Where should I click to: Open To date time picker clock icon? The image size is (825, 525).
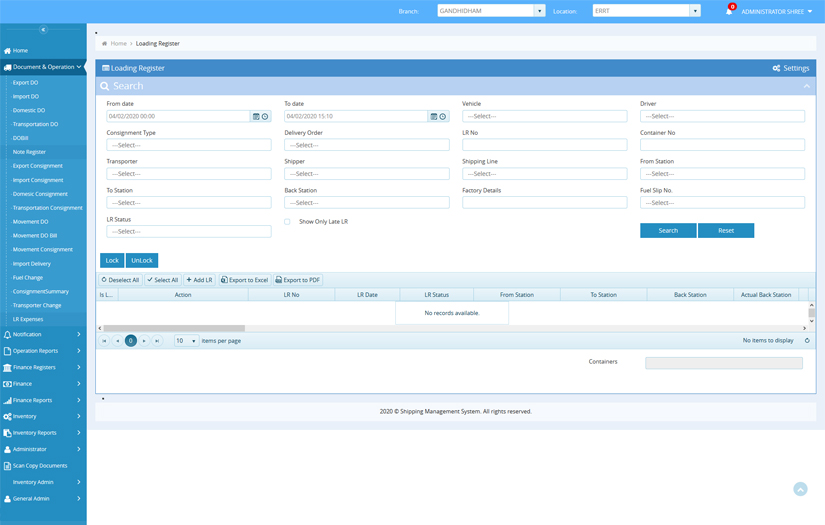[x=443, y=116]
